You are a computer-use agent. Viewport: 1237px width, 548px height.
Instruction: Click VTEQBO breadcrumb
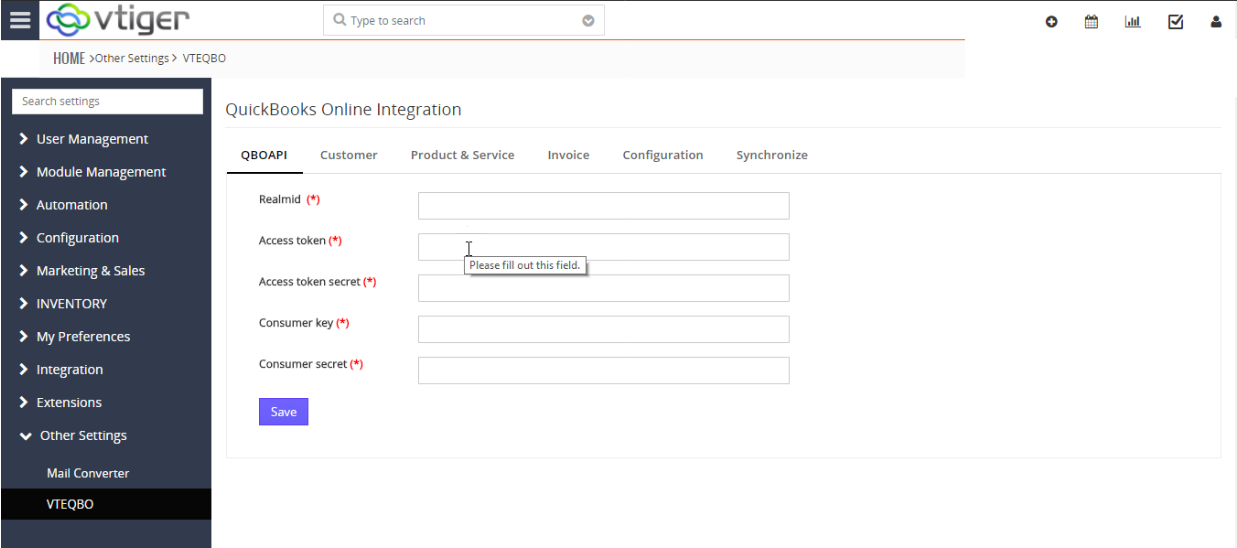204,58
